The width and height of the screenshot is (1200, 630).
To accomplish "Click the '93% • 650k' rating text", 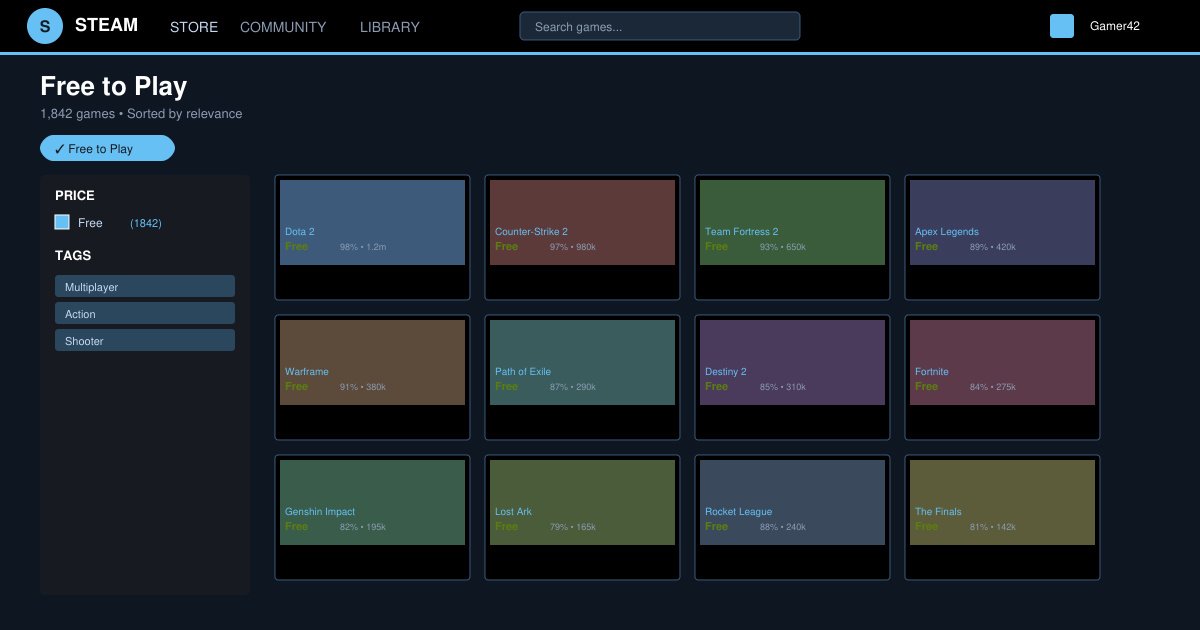I will 783,247.
